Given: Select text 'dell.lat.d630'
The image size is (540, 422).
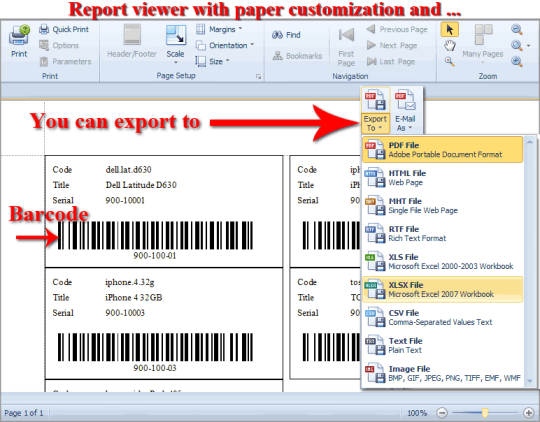Looking at the screenshot, I should pyautogui.click(x=128, y=169).
